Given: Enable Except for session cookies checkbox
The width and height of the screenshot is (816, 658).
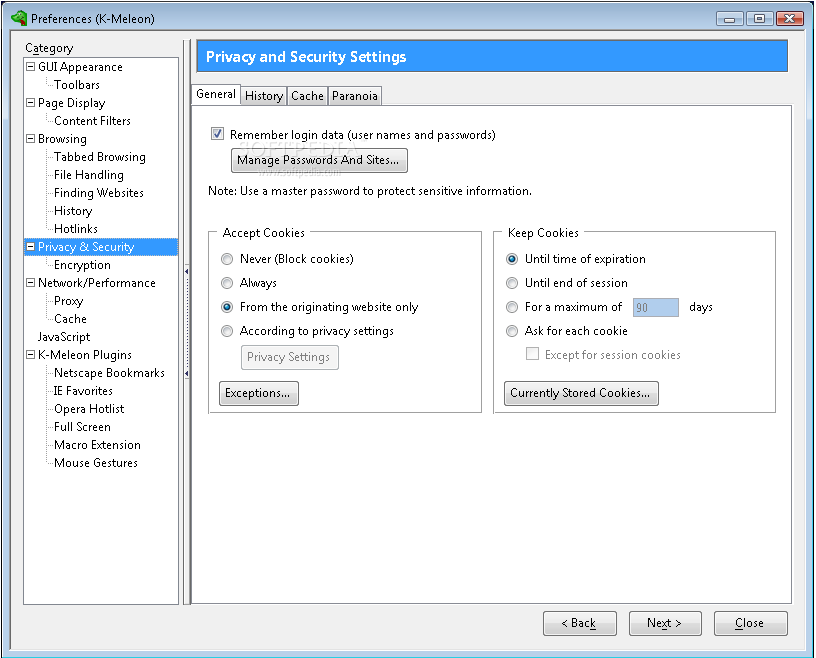Looking at the screenshot, I should point(532,354).
